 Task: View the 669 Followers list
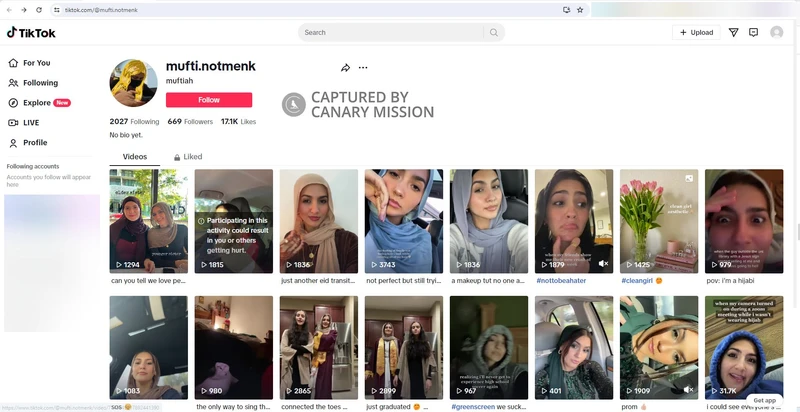tap(190, 121)
